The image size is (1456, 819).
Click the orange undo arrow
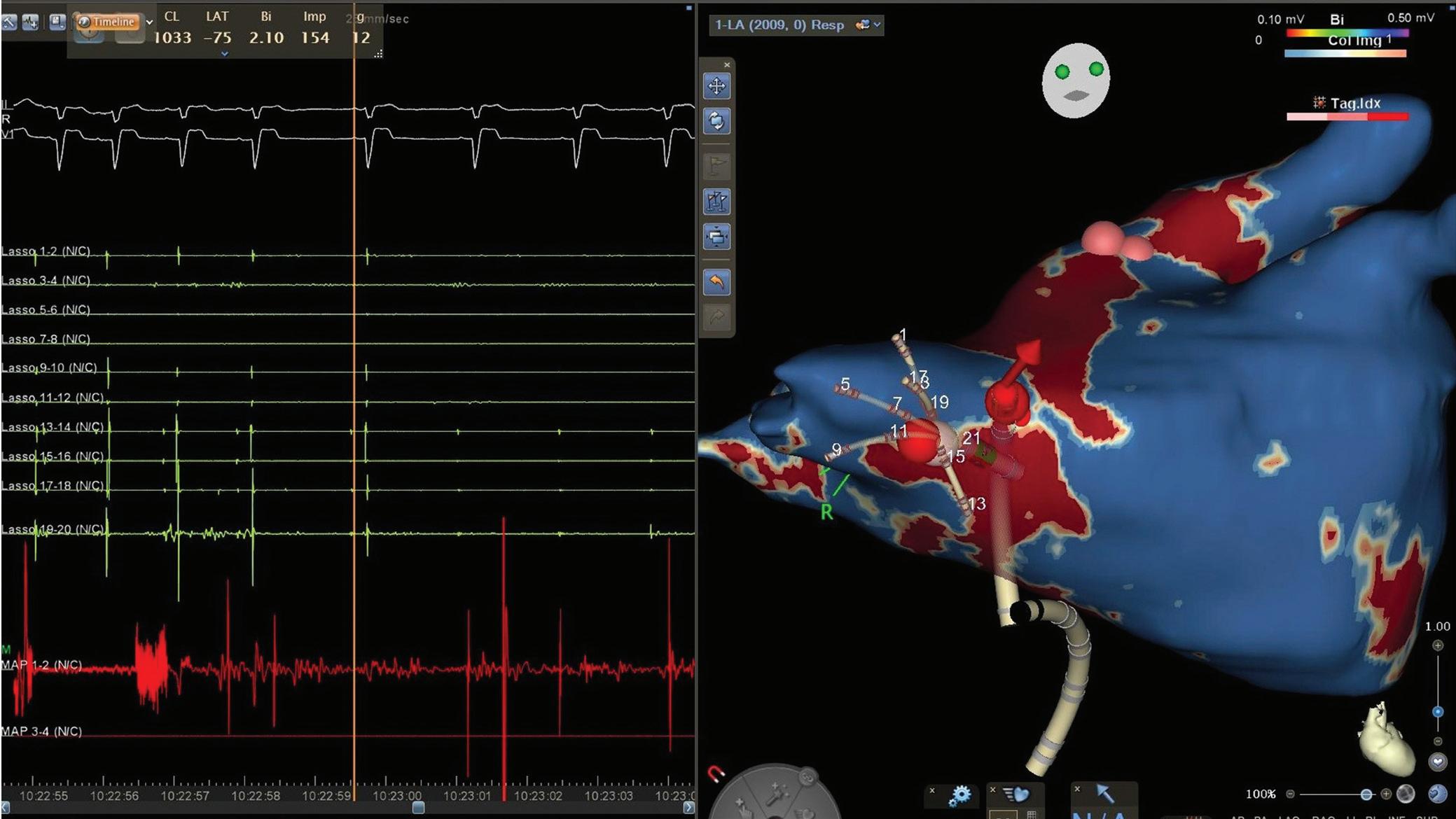716,282
